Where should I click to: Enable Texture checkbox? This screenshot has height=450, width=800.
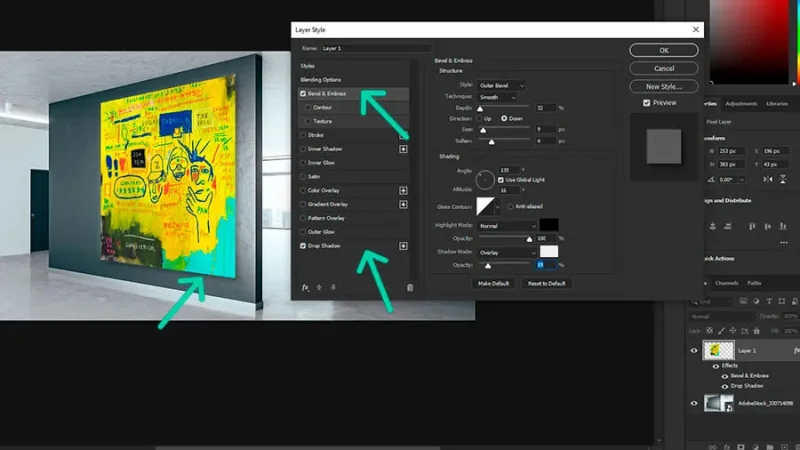tap(308, 121)
